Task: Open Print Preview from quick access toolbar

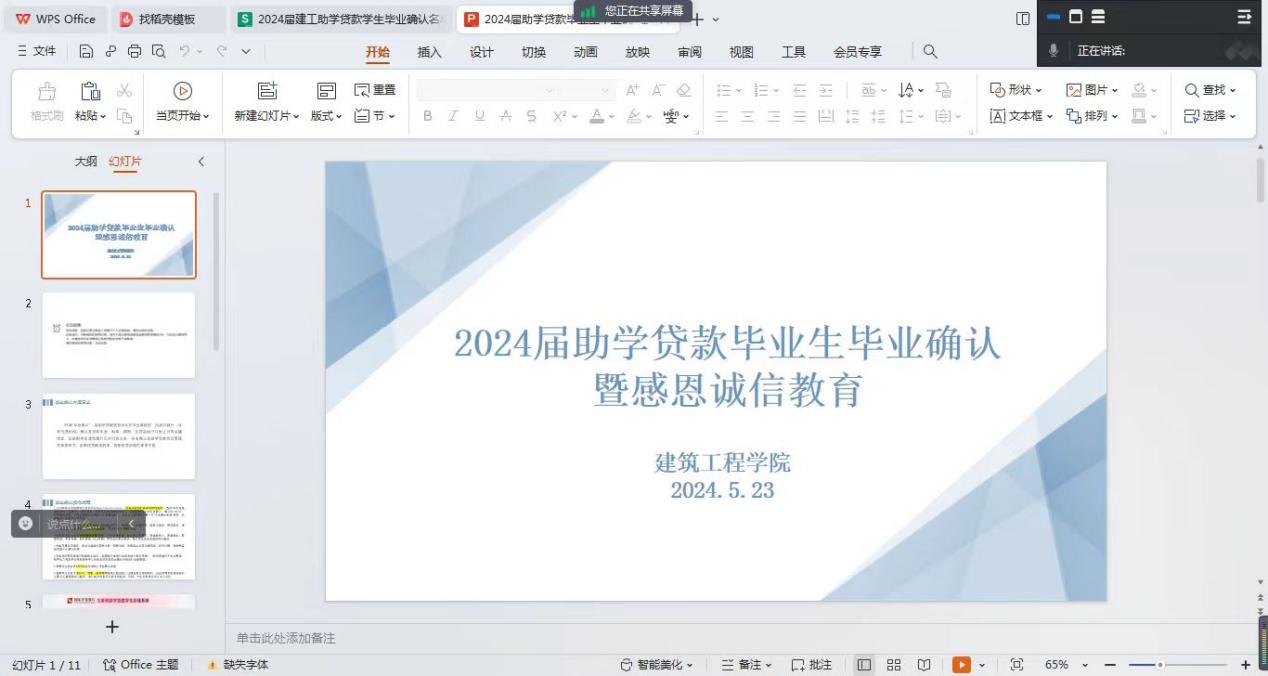Action: click(158, 51)
